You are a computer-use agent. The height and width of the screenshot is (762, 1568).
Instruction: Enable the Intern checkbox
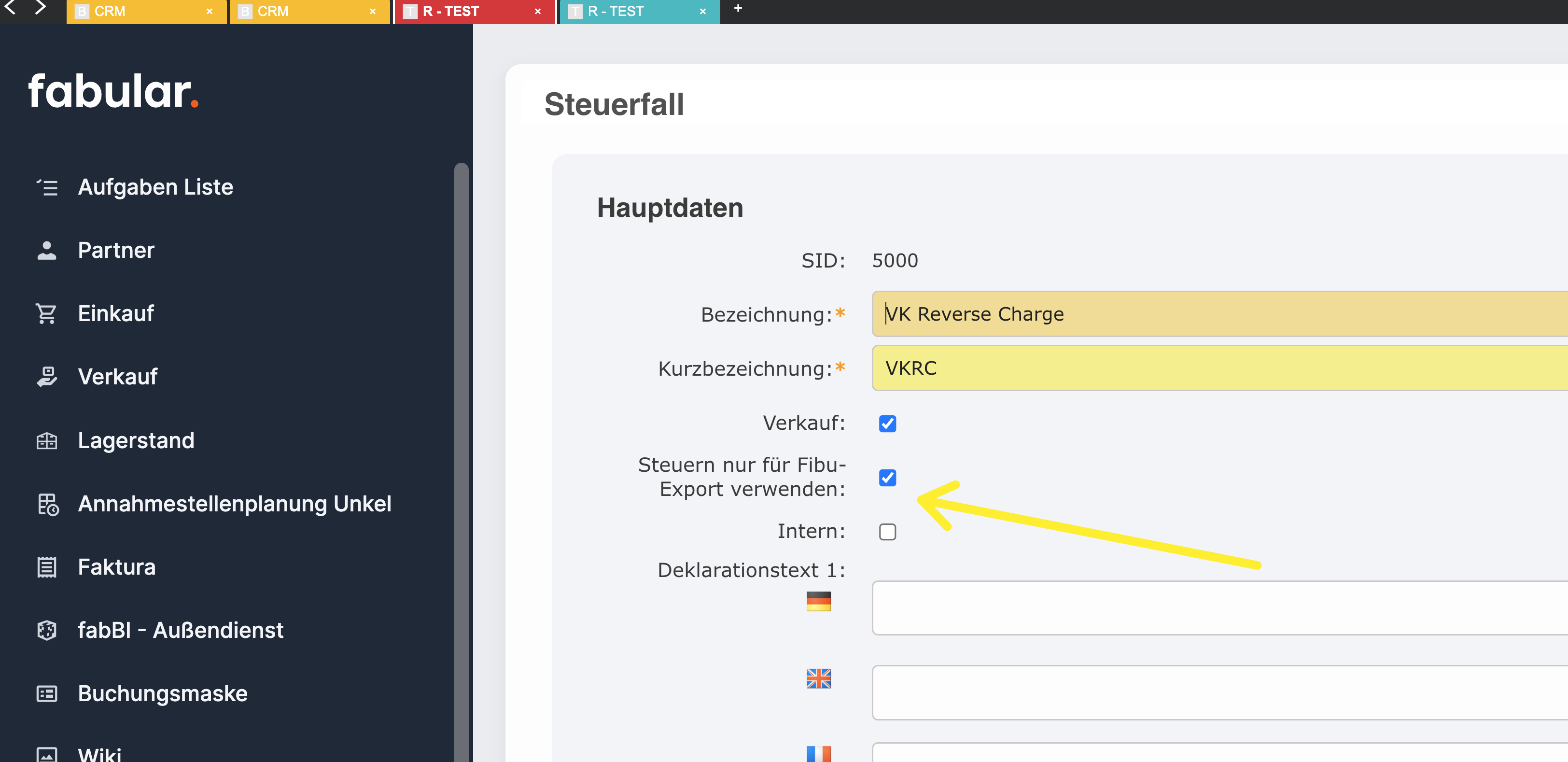pos(887,531)
